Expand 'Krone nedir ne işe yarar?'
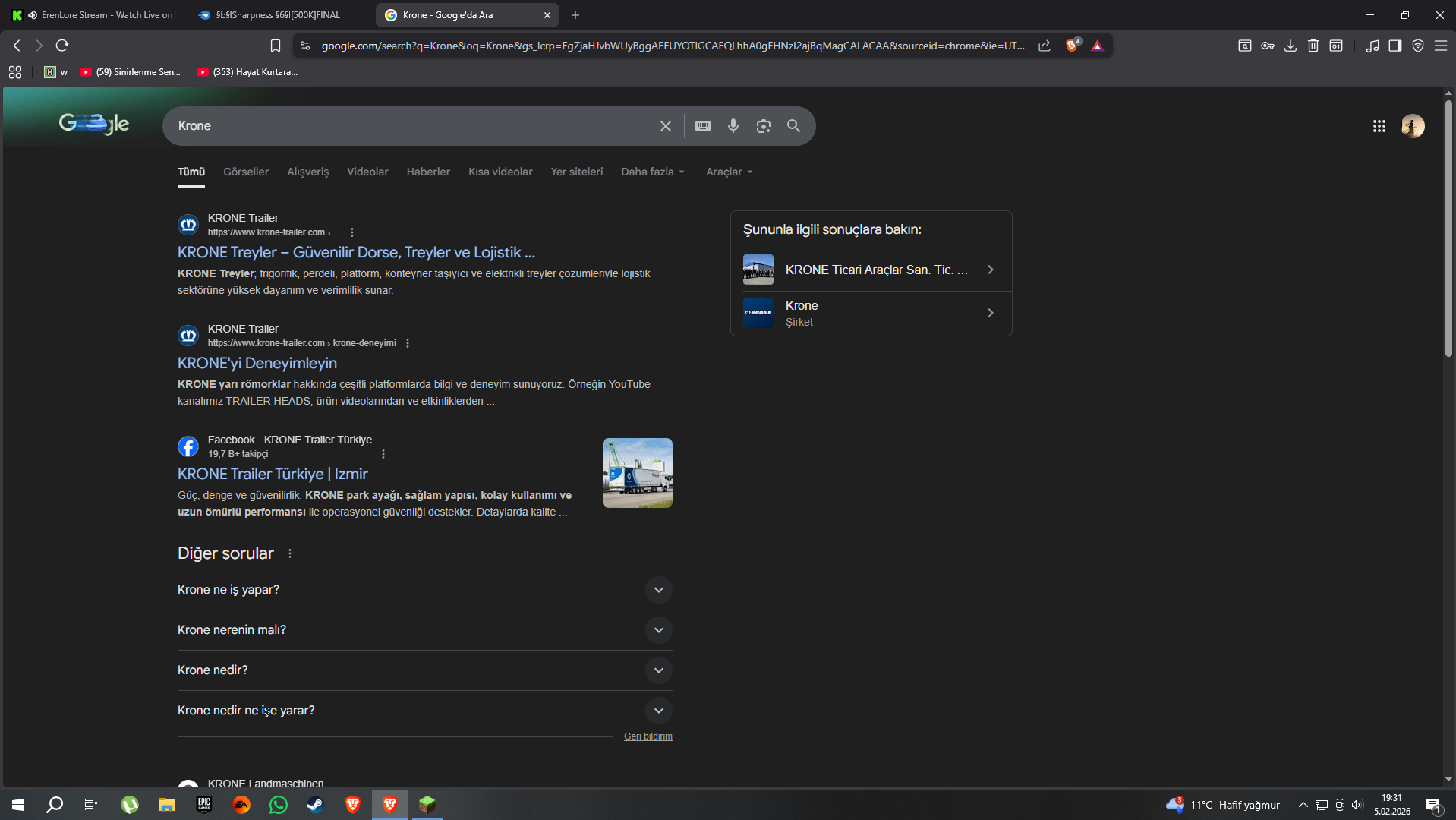Screen dimensions: 1456x820 pyautogui.click(x=425, y=711)
